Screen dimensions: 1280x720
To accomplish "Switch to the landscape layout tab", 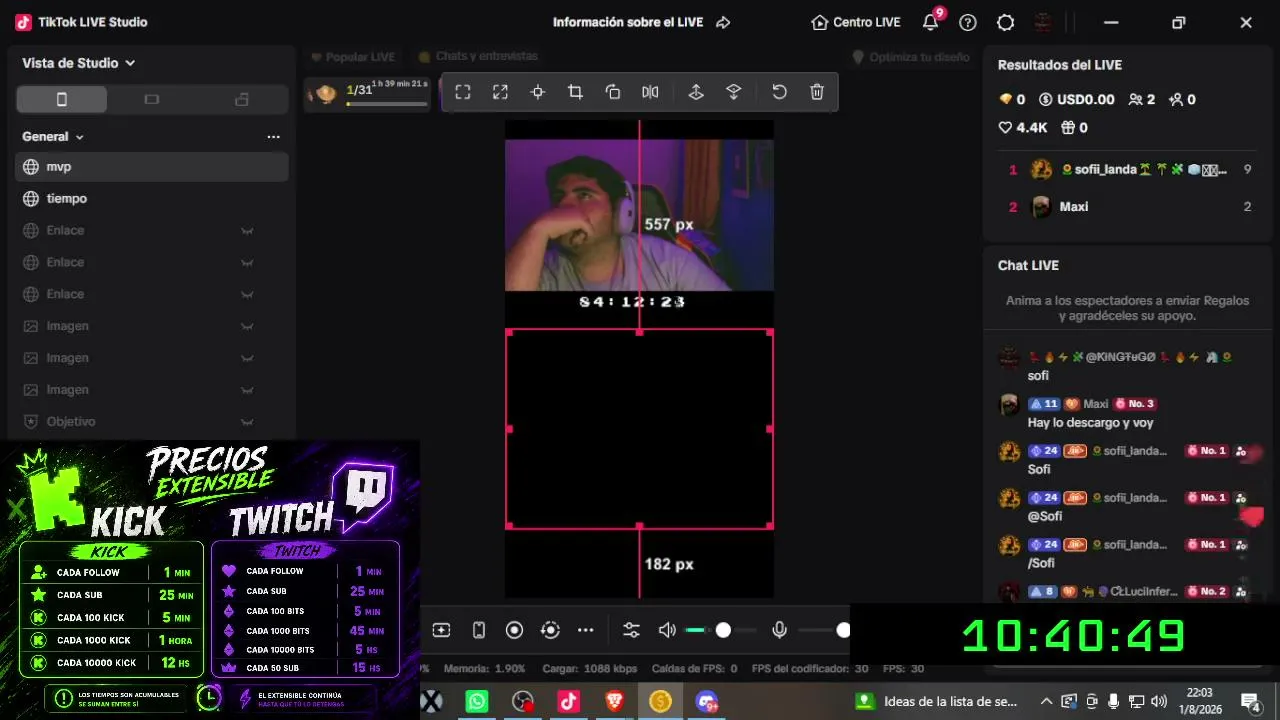I will [152, 99].
